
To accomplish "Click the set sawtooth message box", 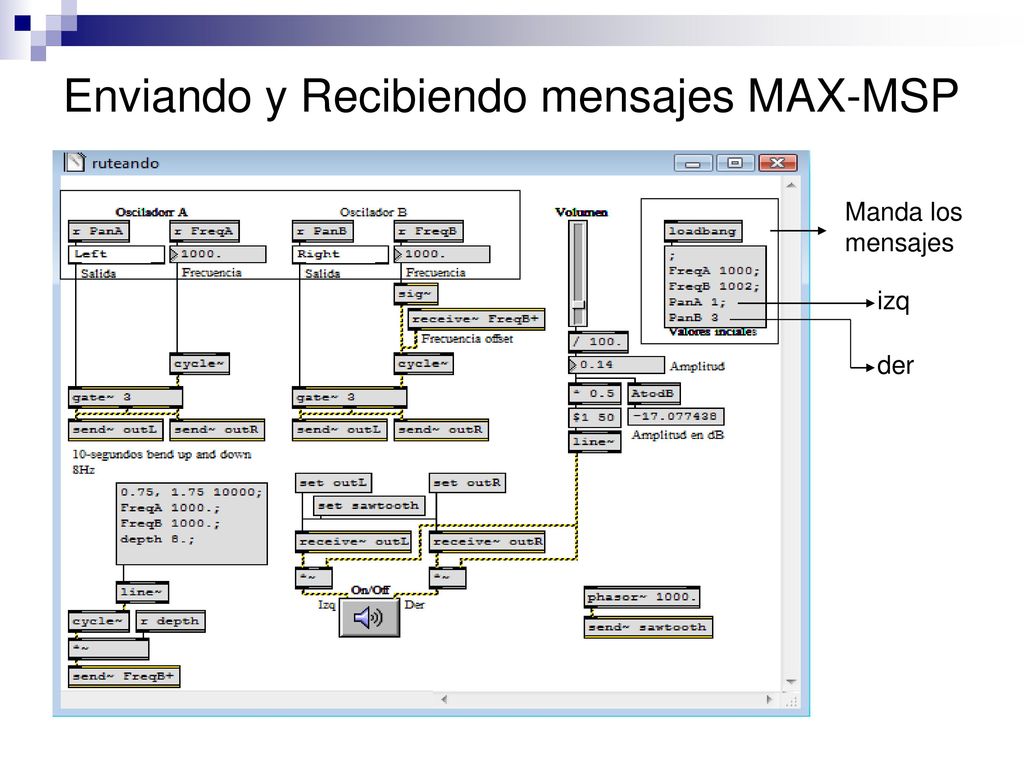I will 368,506.
